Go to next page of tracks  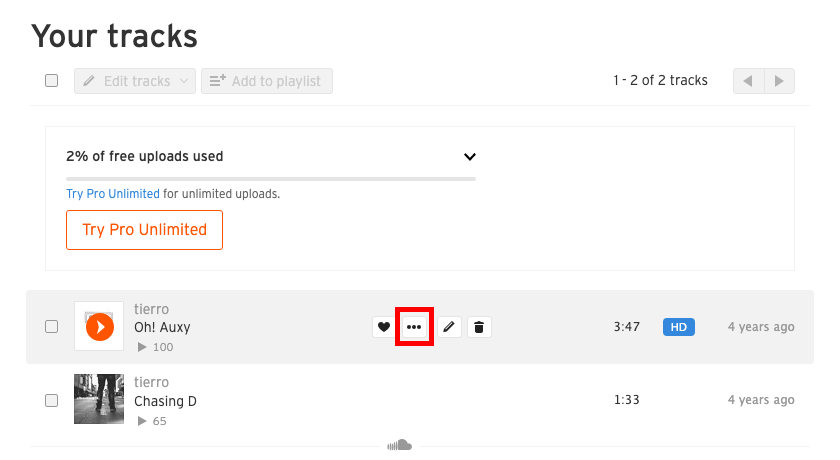[780, 81]
